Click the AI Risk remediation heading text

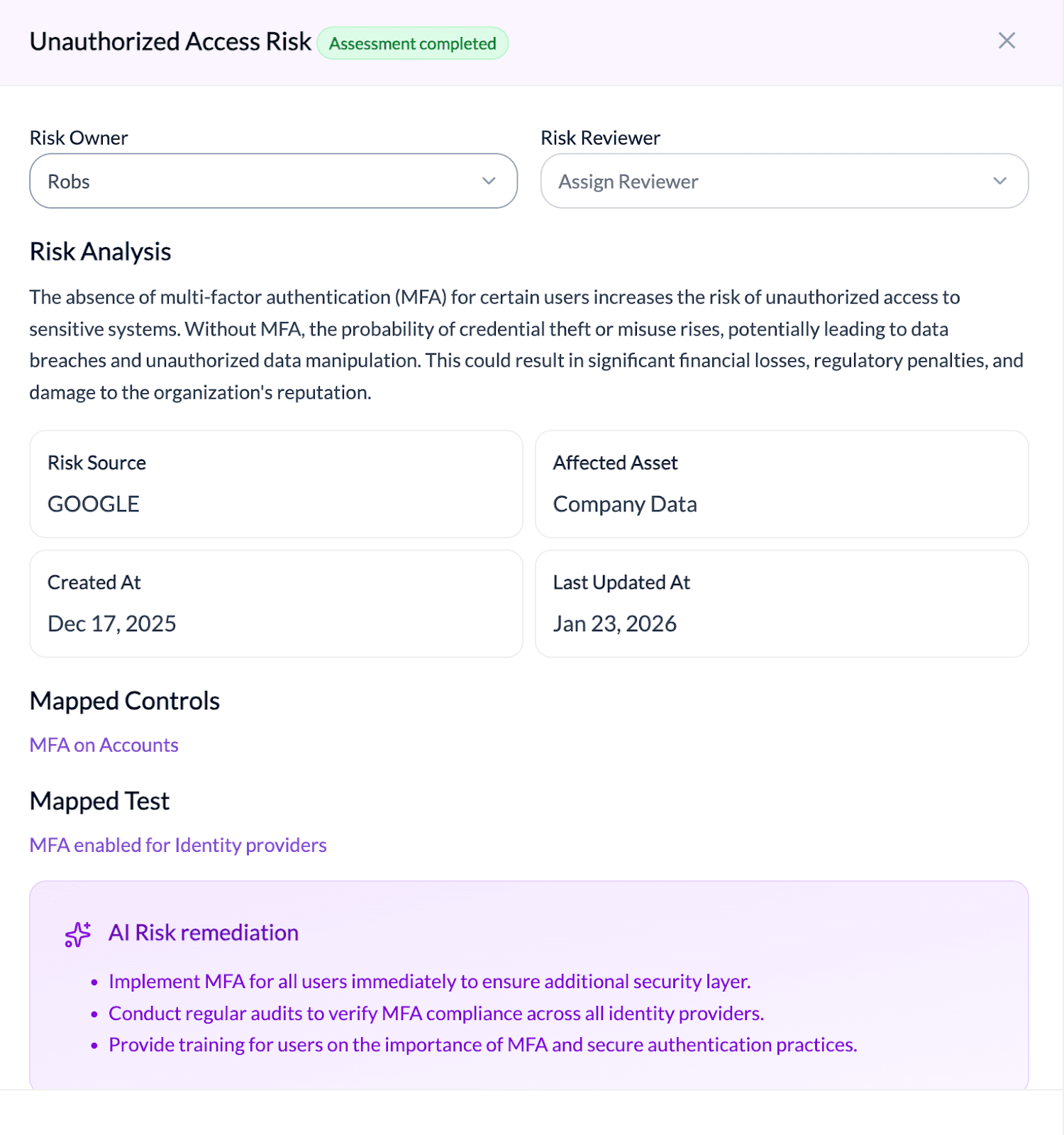click(x=204, y=933)
